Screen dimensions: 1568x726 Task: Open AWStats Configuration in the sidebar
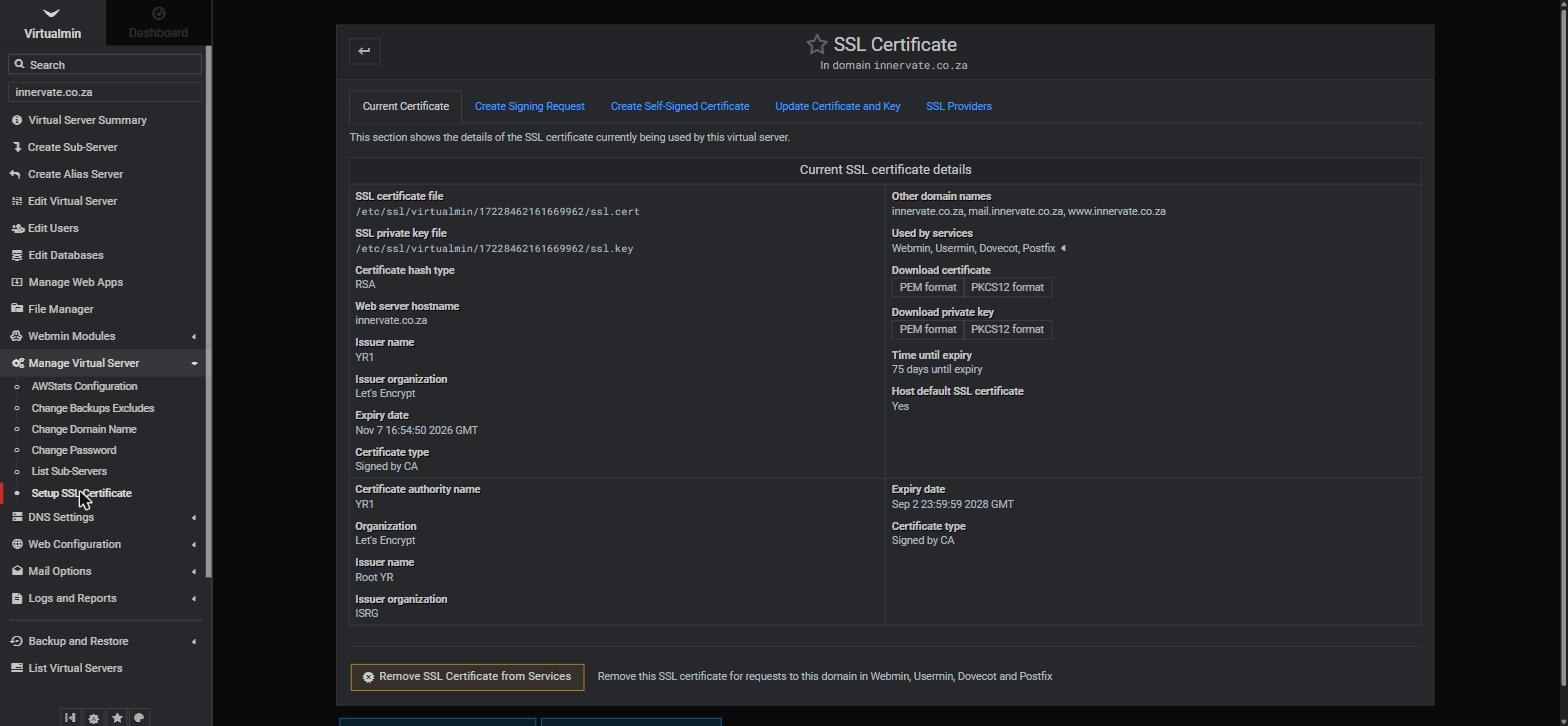click(x=85, y=386)
